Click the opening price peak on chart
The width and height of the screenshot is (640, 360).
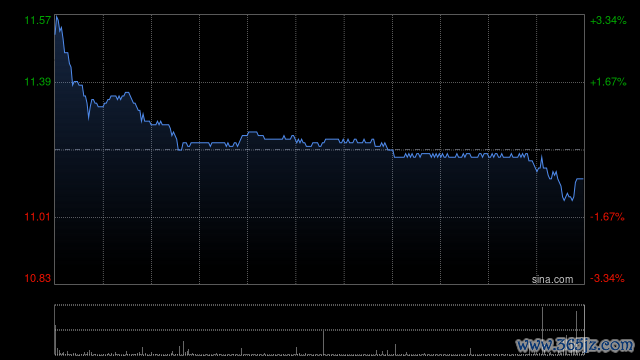point(57,17)
